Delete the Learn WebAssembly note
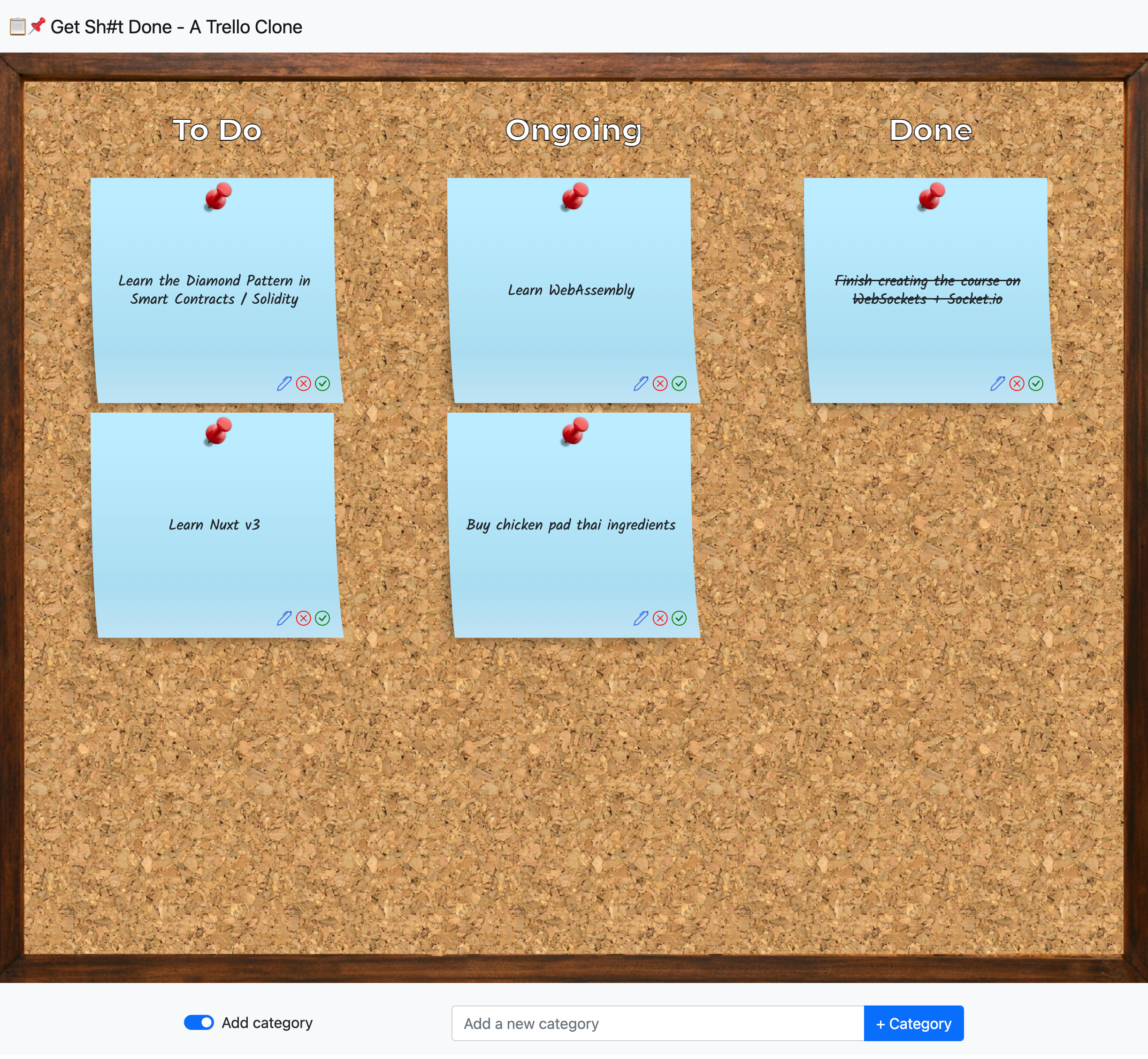The height and width of the screenshot is (1059, 1148). 660,384
